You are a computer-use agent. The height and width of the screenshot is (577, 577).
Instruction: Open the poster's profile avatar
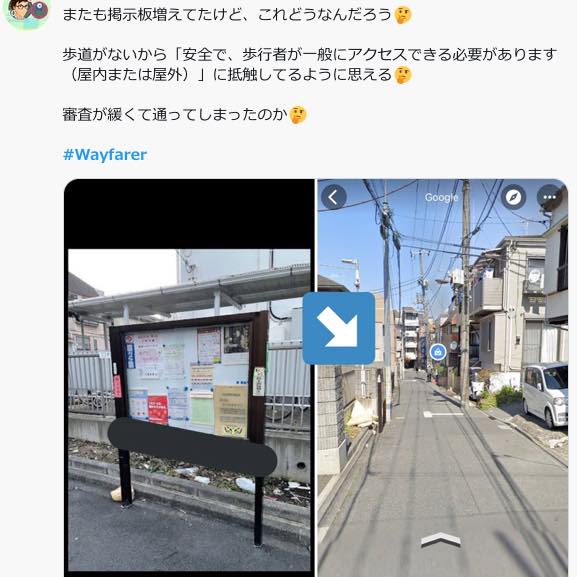pyautogui.click(x=26, y=11)
